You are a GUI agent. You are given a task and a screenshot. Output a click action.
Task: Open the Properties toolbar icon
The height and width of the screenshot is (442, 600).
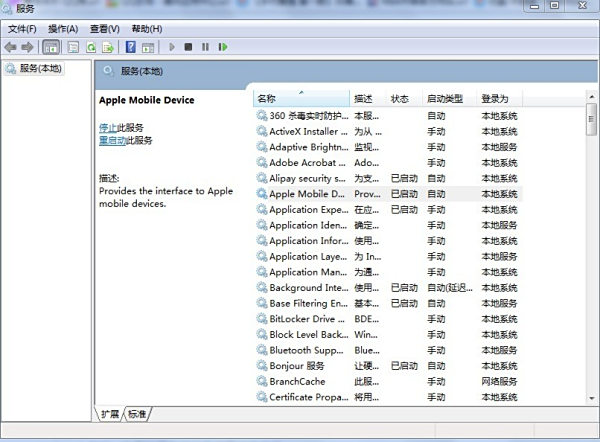pos(73,47)
